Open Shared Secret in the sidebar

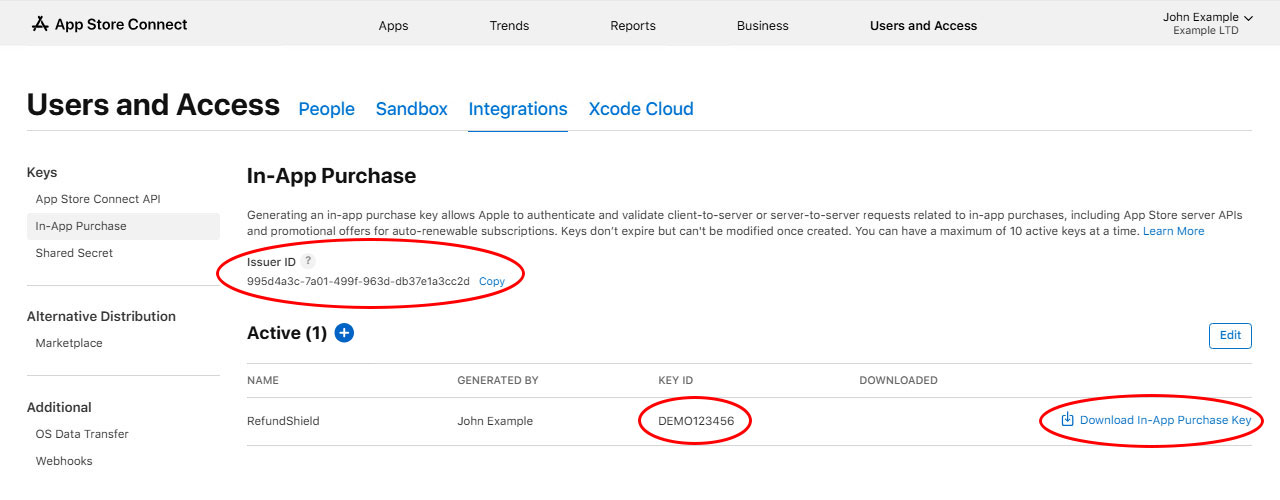pos(74,253)
